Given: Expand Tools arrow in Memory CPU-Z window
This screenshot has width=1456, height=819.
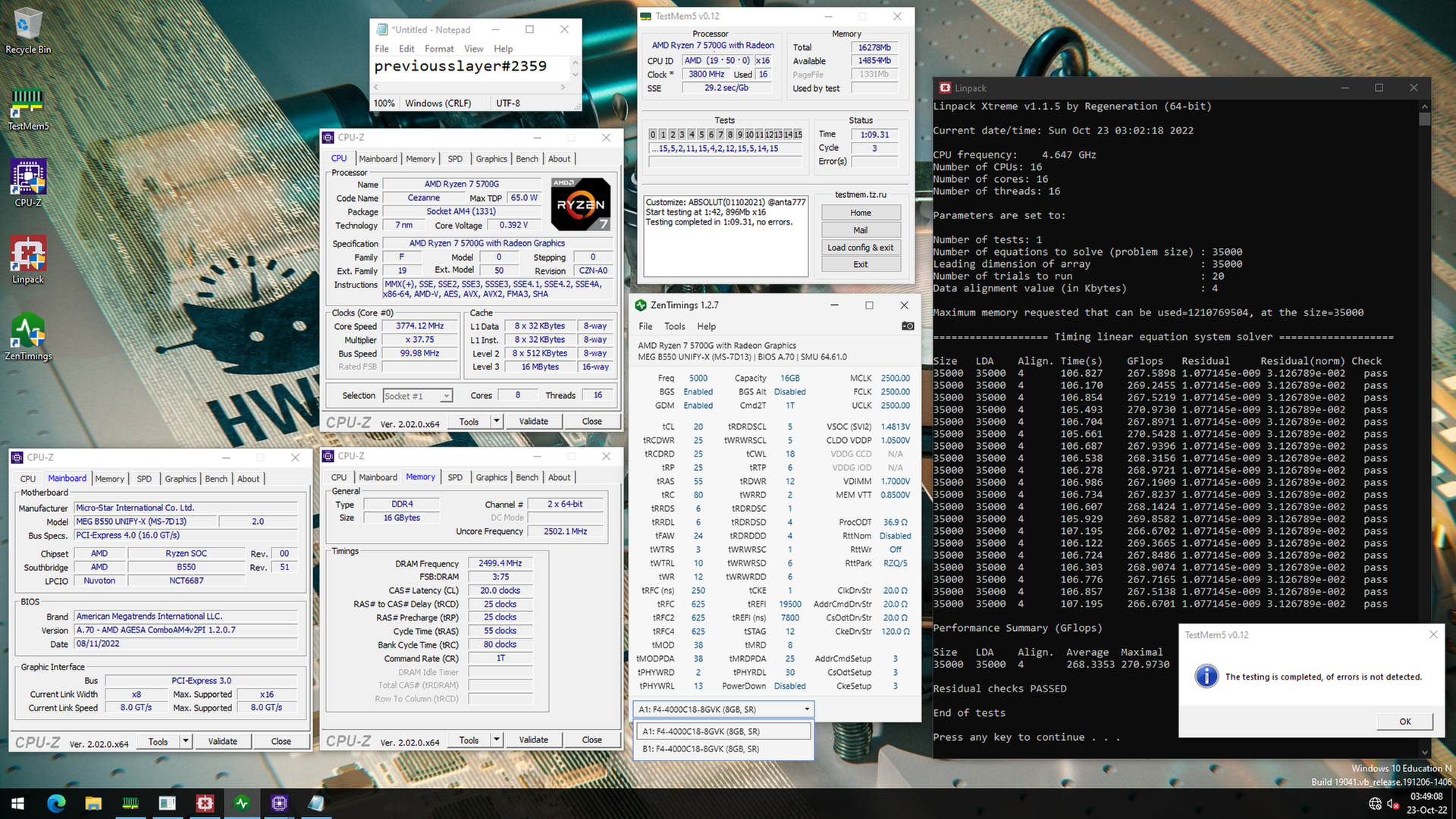Looking at the screenshot, I should [x=496, y=739].
